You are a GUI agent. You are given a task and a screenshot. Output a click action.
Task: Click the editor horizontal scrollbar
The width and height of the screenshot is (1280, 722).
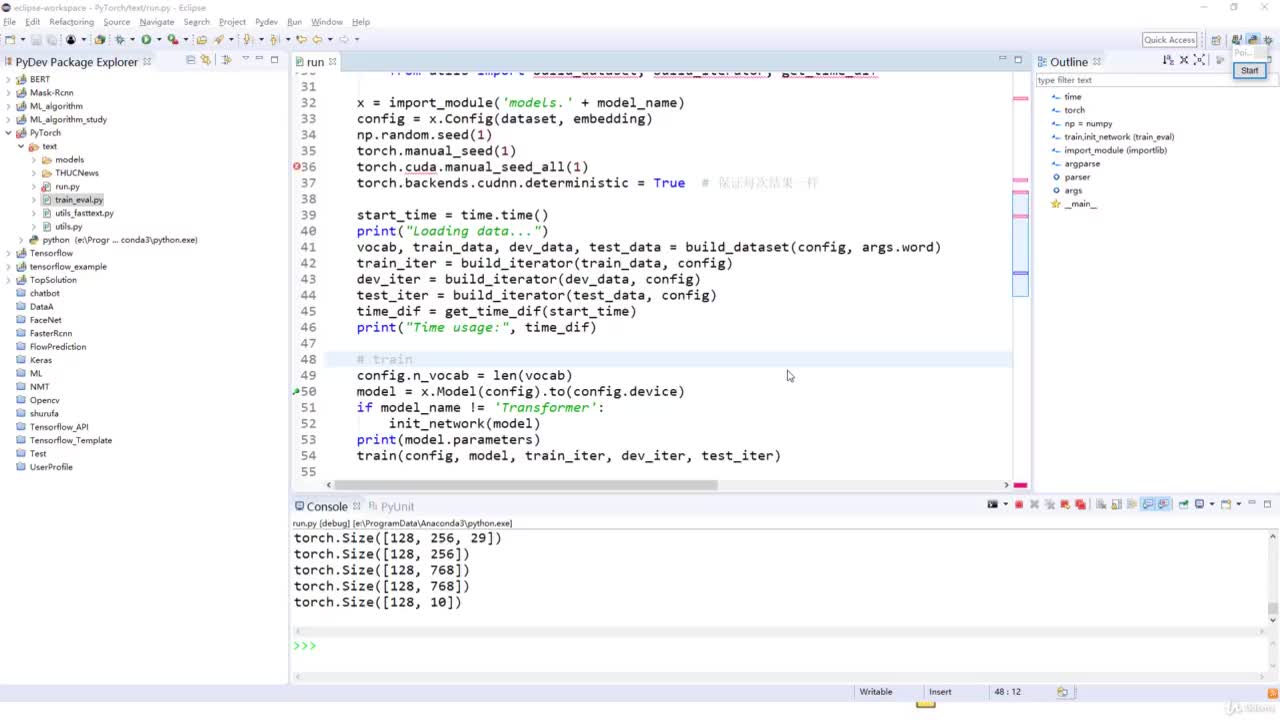click(x=526, y=485)
